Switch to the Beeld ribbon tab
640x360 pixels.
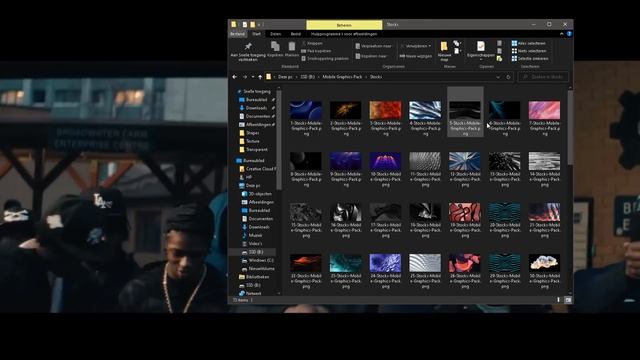[x=296, y=34]
